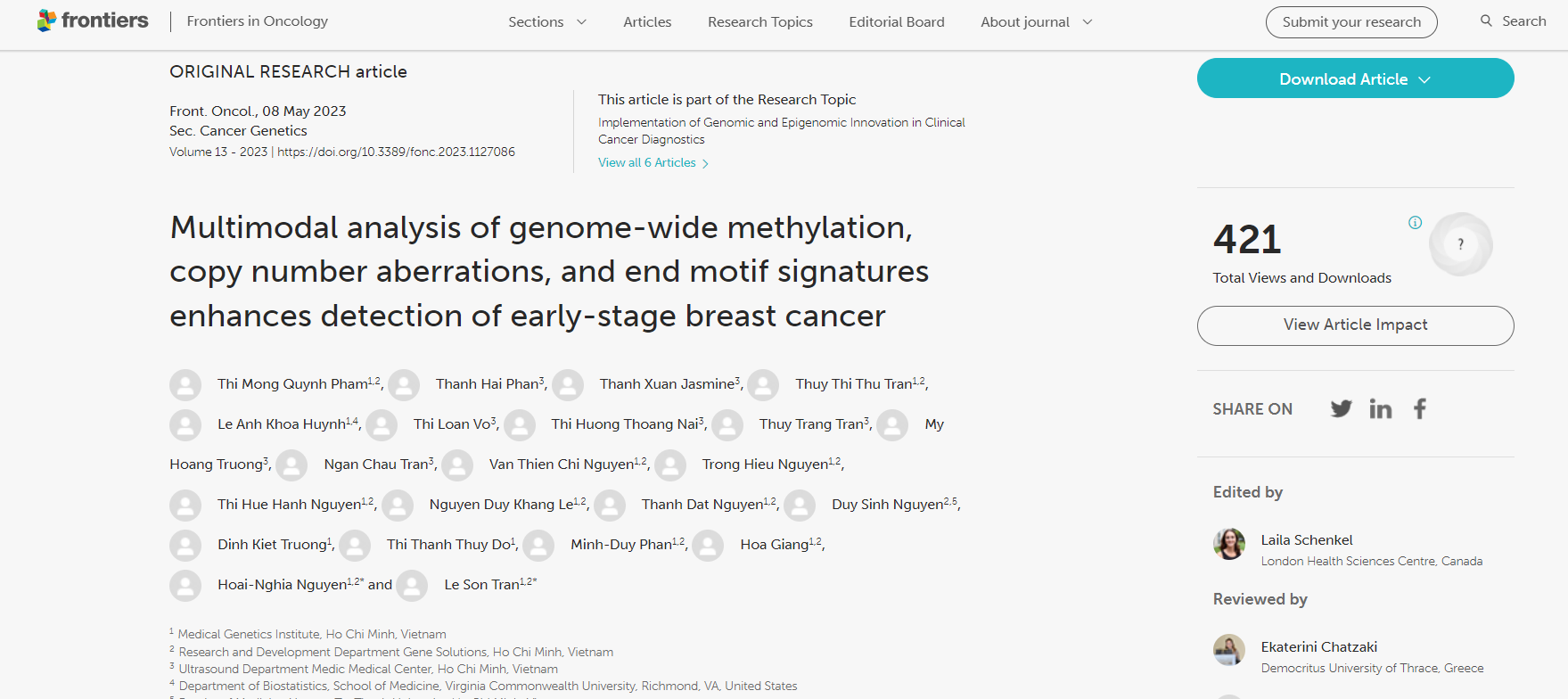Go to the Articles page

coord(647,21)
